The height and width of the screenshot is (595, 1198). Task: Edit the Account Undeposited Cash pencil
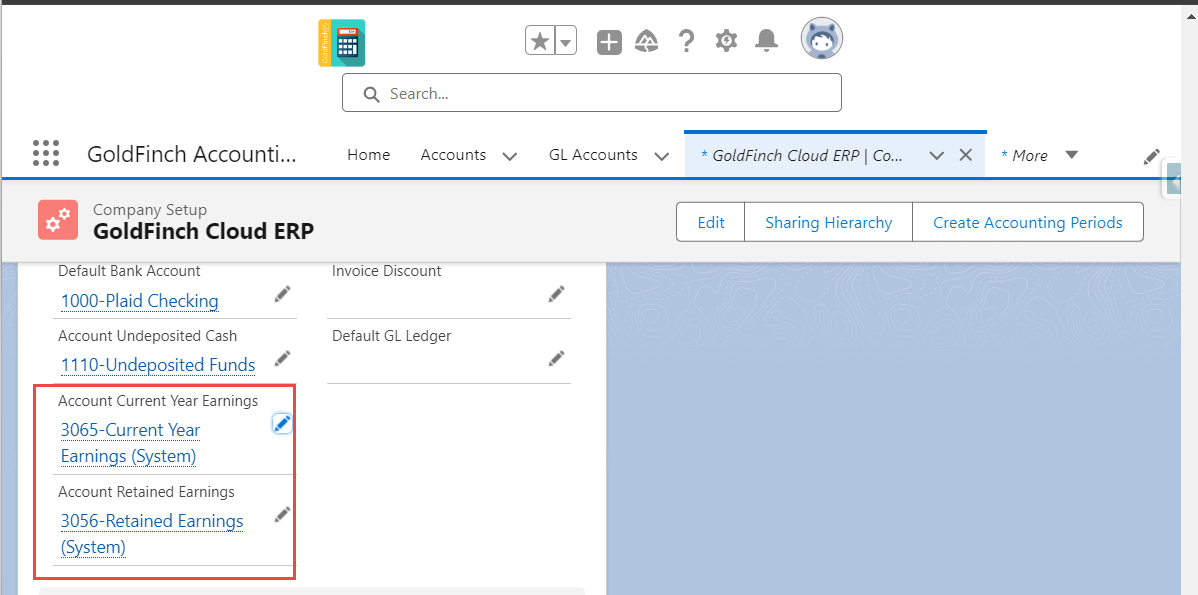pos(283,358)
